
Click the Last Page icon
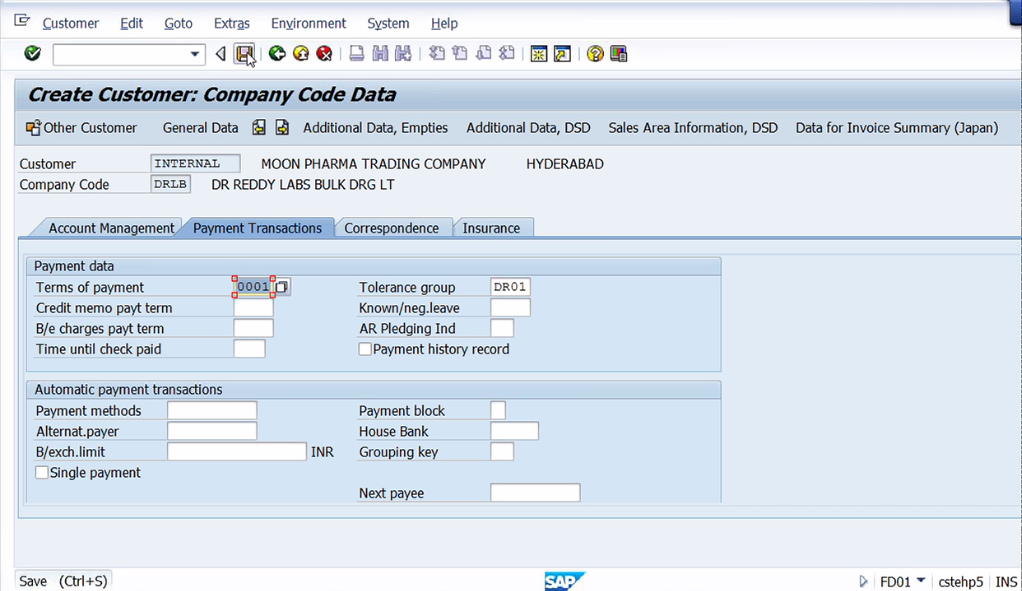(x=507, y=53)
